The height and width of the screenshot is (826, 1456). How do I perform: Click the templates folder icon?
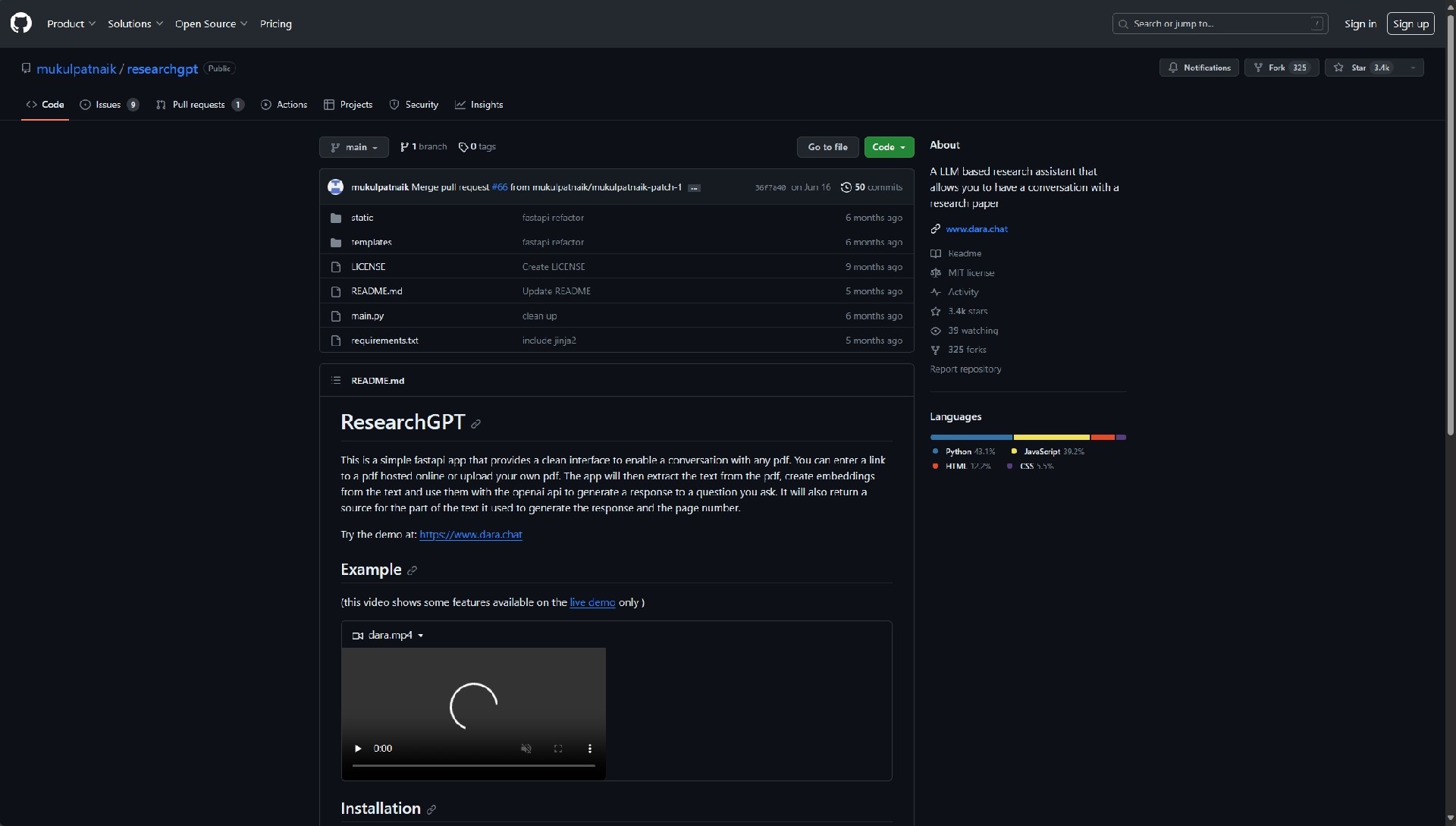[336, 243]
